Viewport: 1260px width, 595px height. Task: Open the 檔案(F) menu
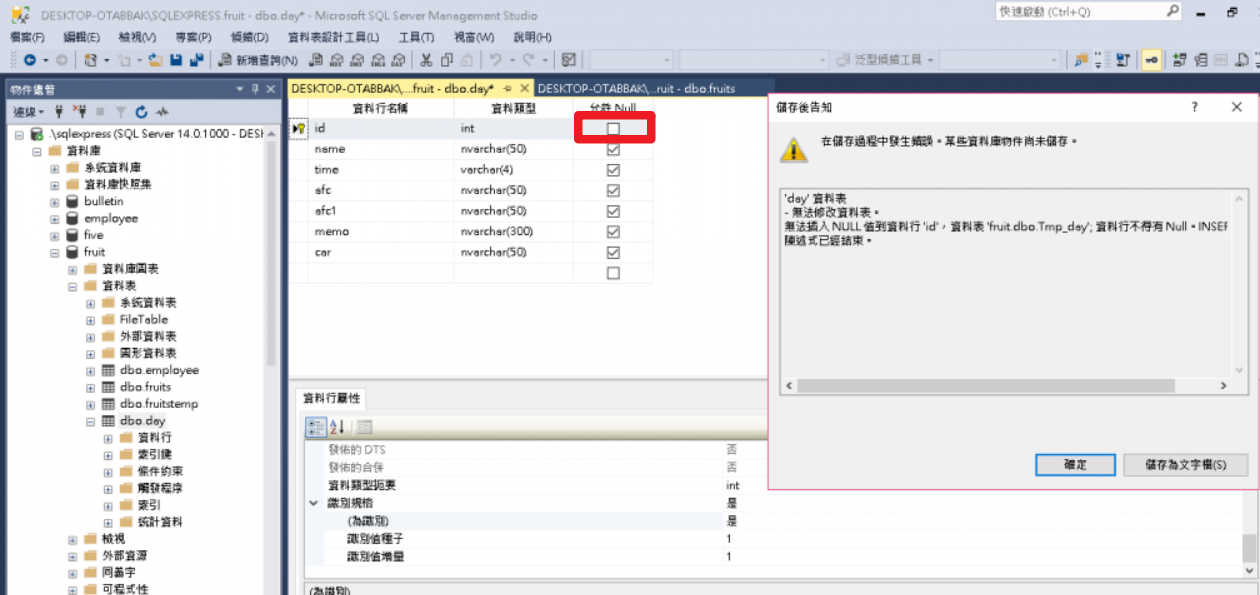27,37
